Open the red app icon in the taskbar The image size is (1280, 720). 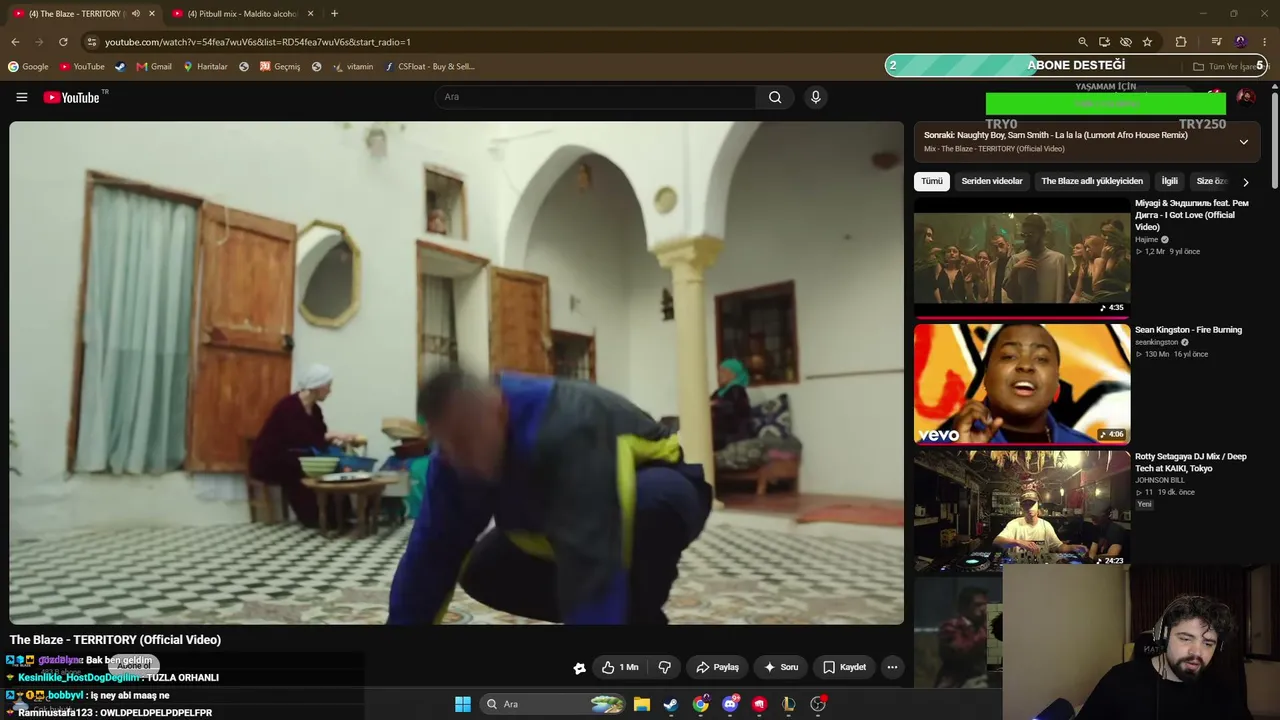pyautogui.click(x=760, y=704)
